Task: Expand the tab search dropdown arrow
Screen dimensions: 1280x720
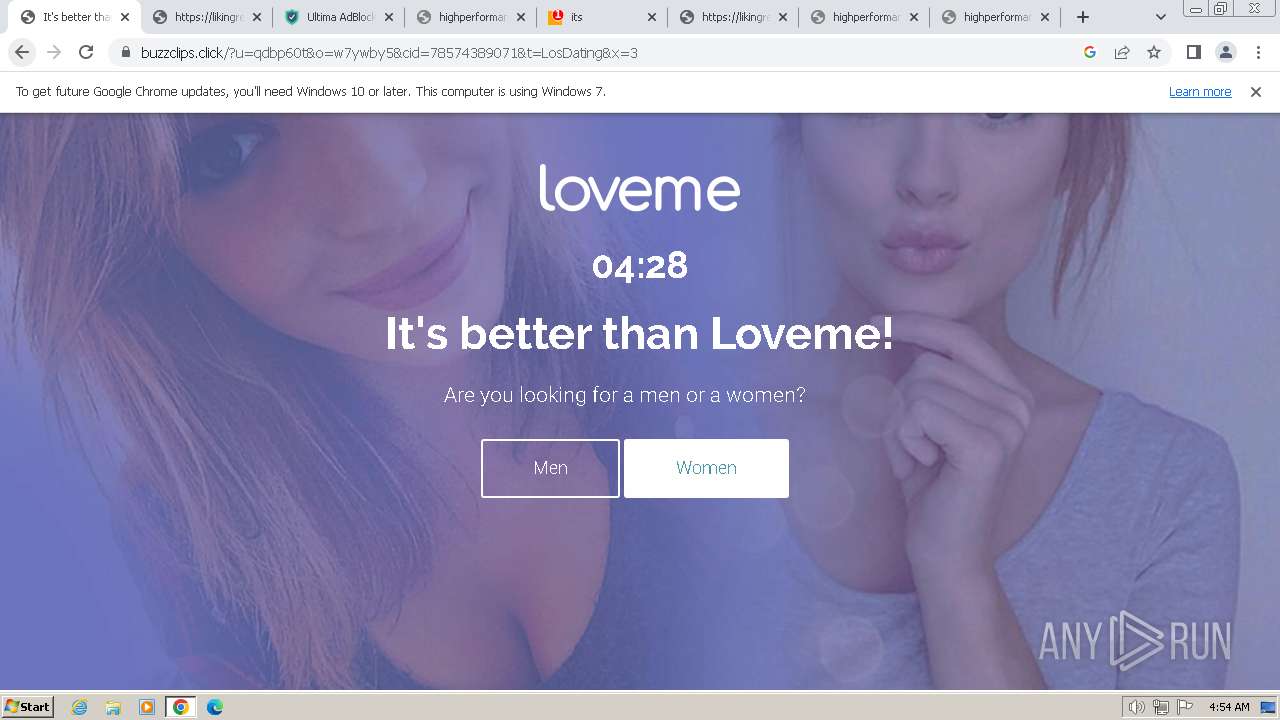Action: 1160,17
